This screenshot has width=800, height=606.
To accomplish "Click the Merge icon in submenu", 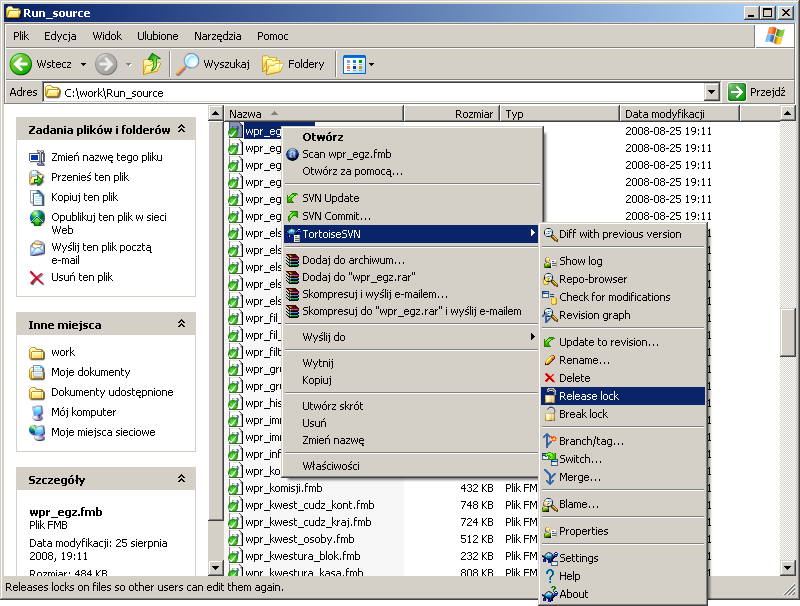I will [x=550, y=477].
